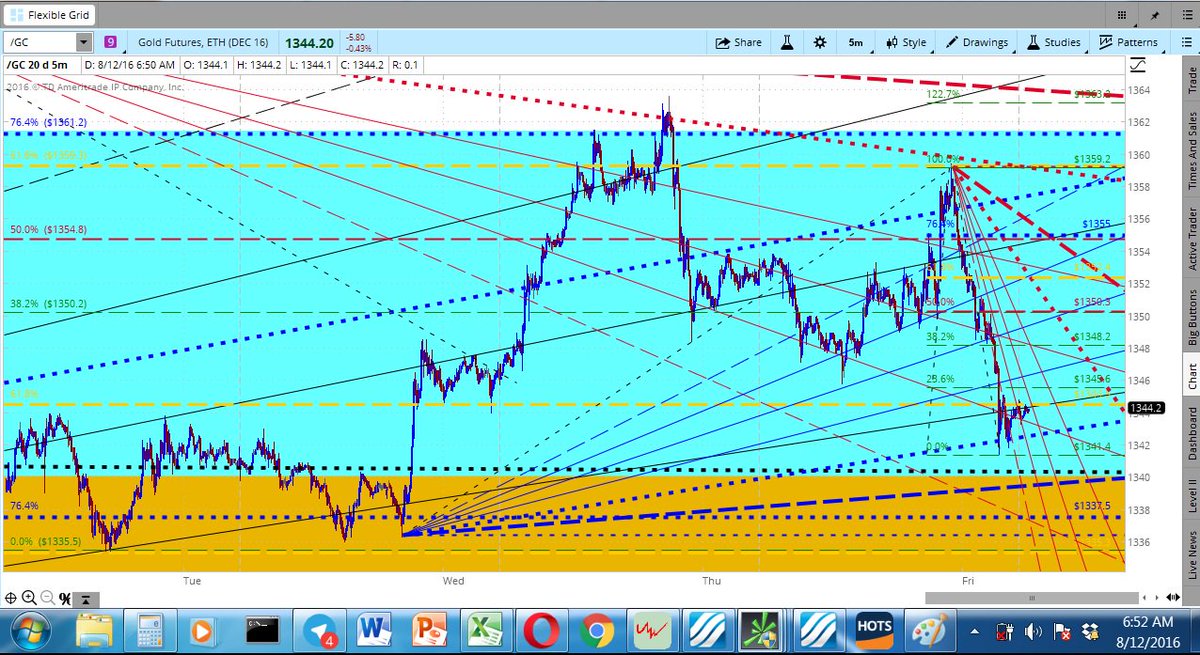This screenshot has width=1200, height=655.
Task: Change the 5m timeframe
Action: click(856, 42)
